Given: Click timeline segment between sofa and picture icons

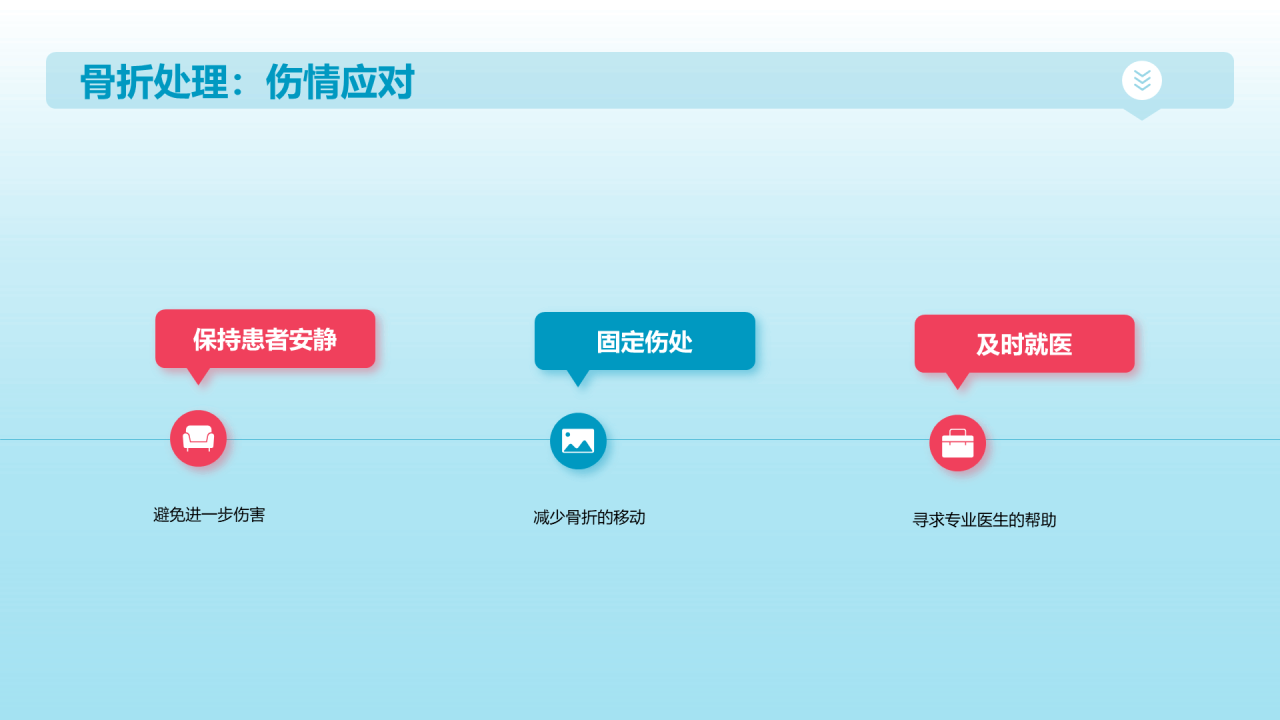Looking at the screenshot, I should [x=388, y=439].
